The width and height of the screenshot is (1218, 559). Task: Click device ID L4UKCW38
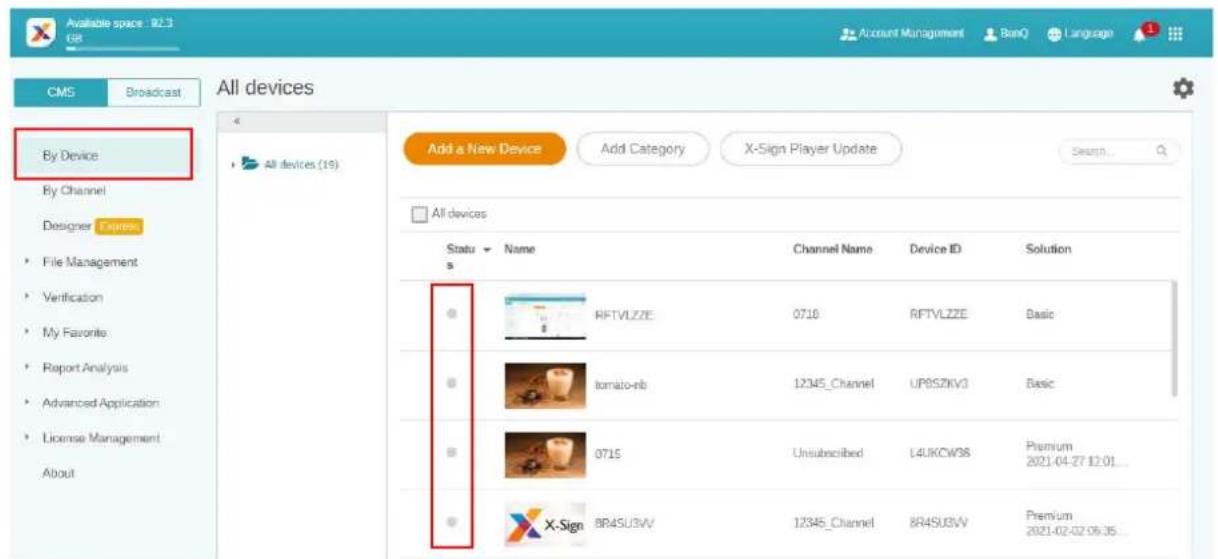[940, 453]
